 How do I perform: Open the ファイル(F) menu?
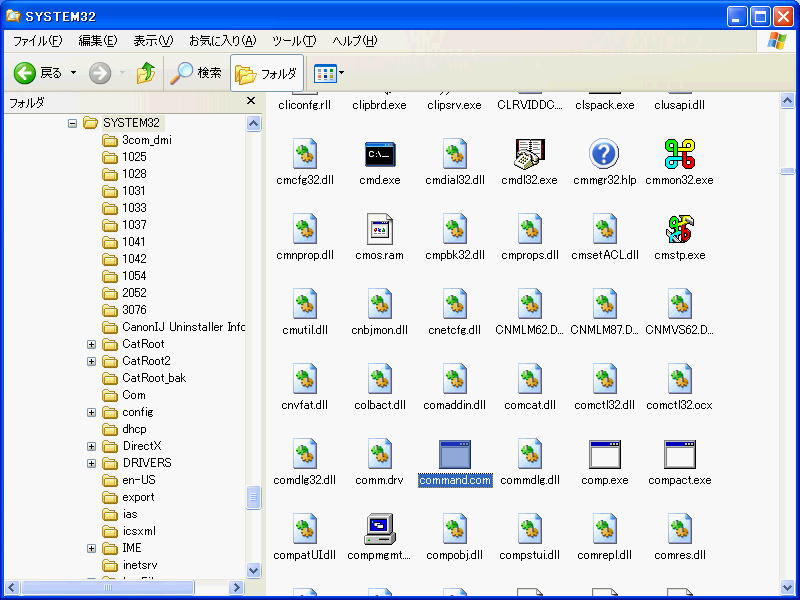pos(37,41)
